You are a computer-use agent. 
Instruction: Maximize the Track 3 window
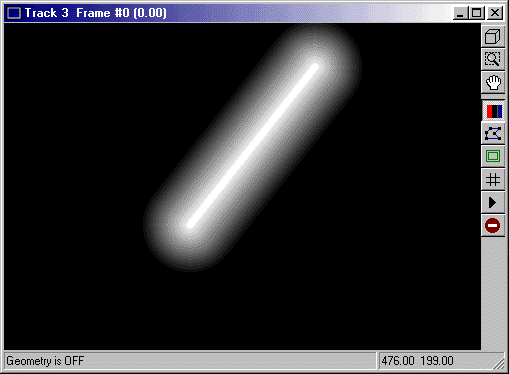click(x=476, y=13)
